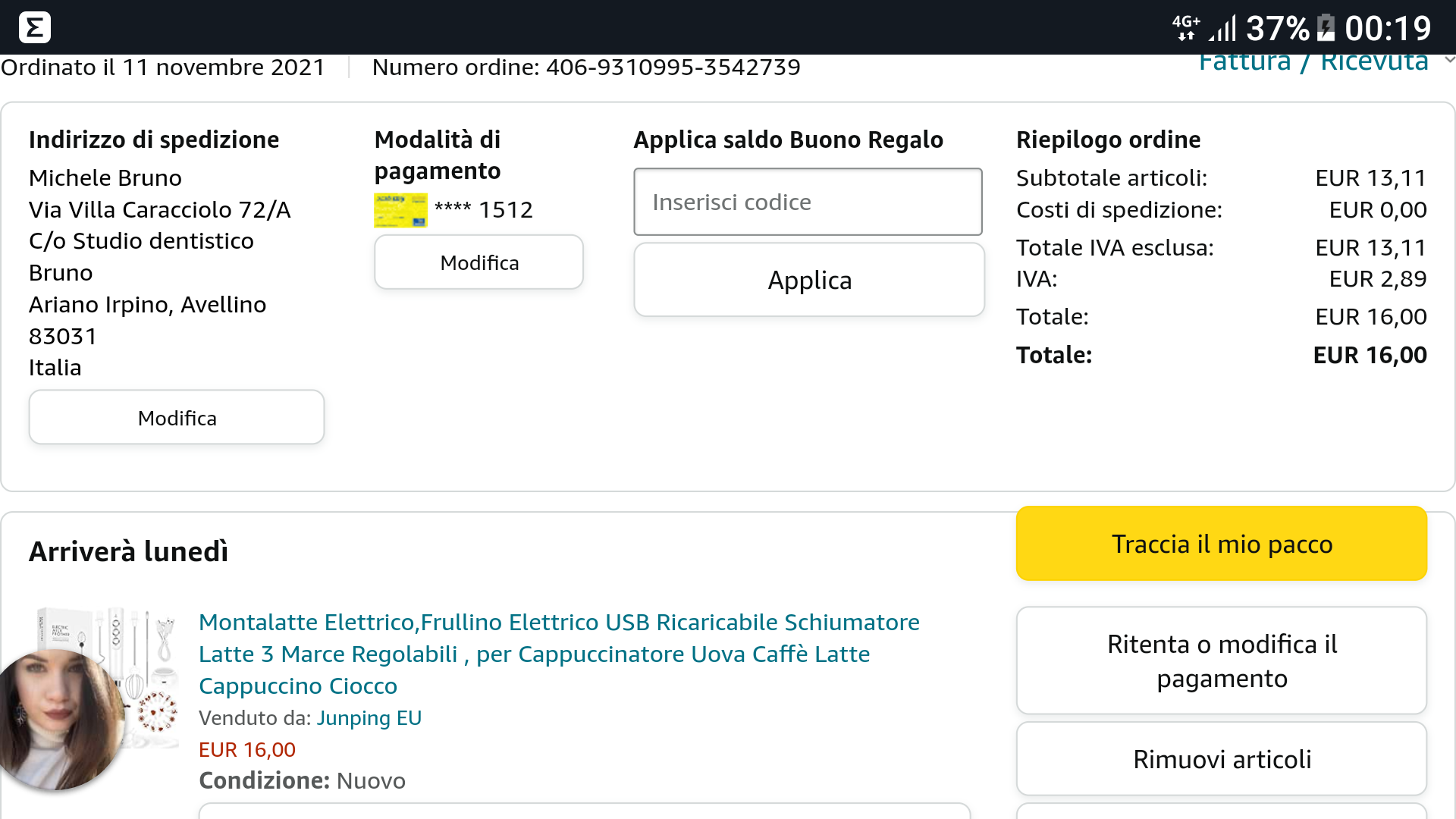This screenshot has width=1456, height=819.
Task: Click Modifica under shipping address
Action: [x=177, y=418]
